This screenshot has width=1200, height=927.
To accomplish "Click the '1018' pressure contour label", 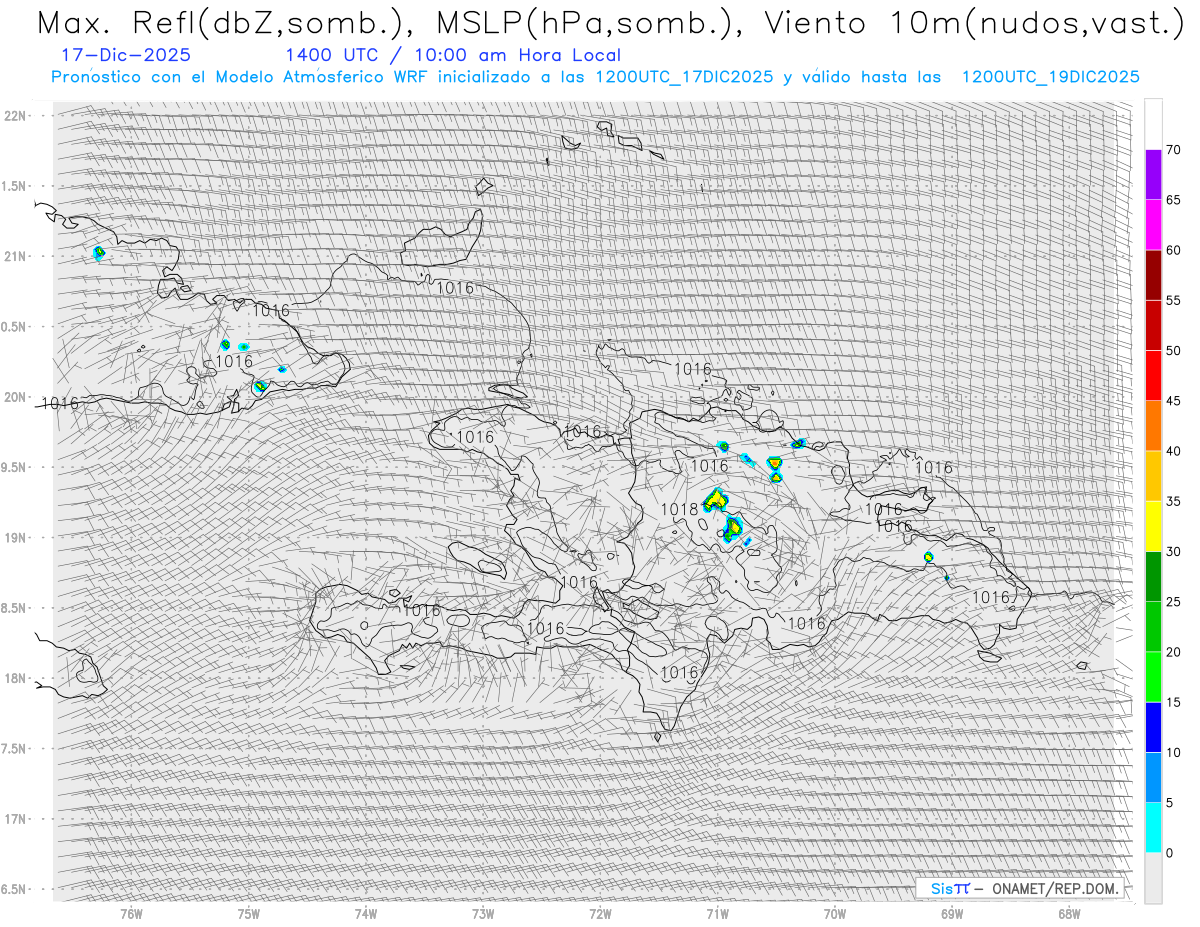I will pos(679,509).
